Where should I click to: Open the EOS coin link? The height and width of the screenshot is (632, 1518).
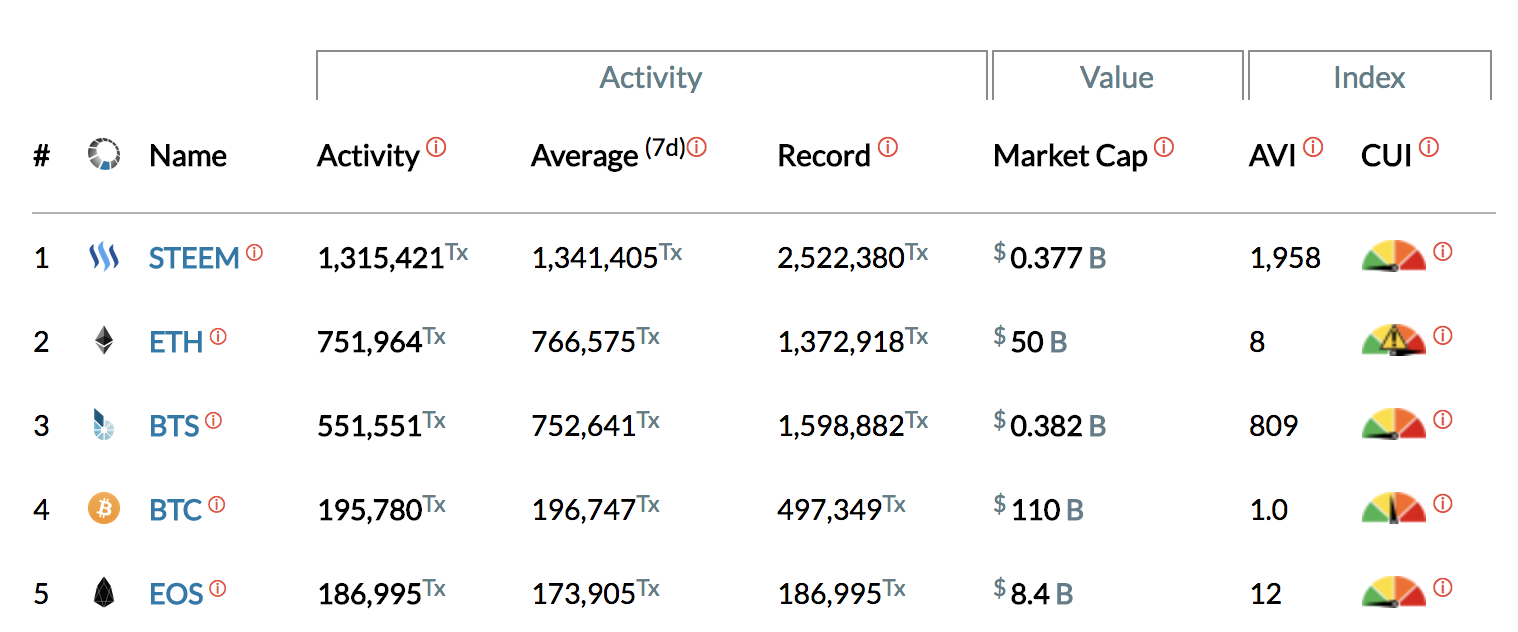[x=176, y=595]
